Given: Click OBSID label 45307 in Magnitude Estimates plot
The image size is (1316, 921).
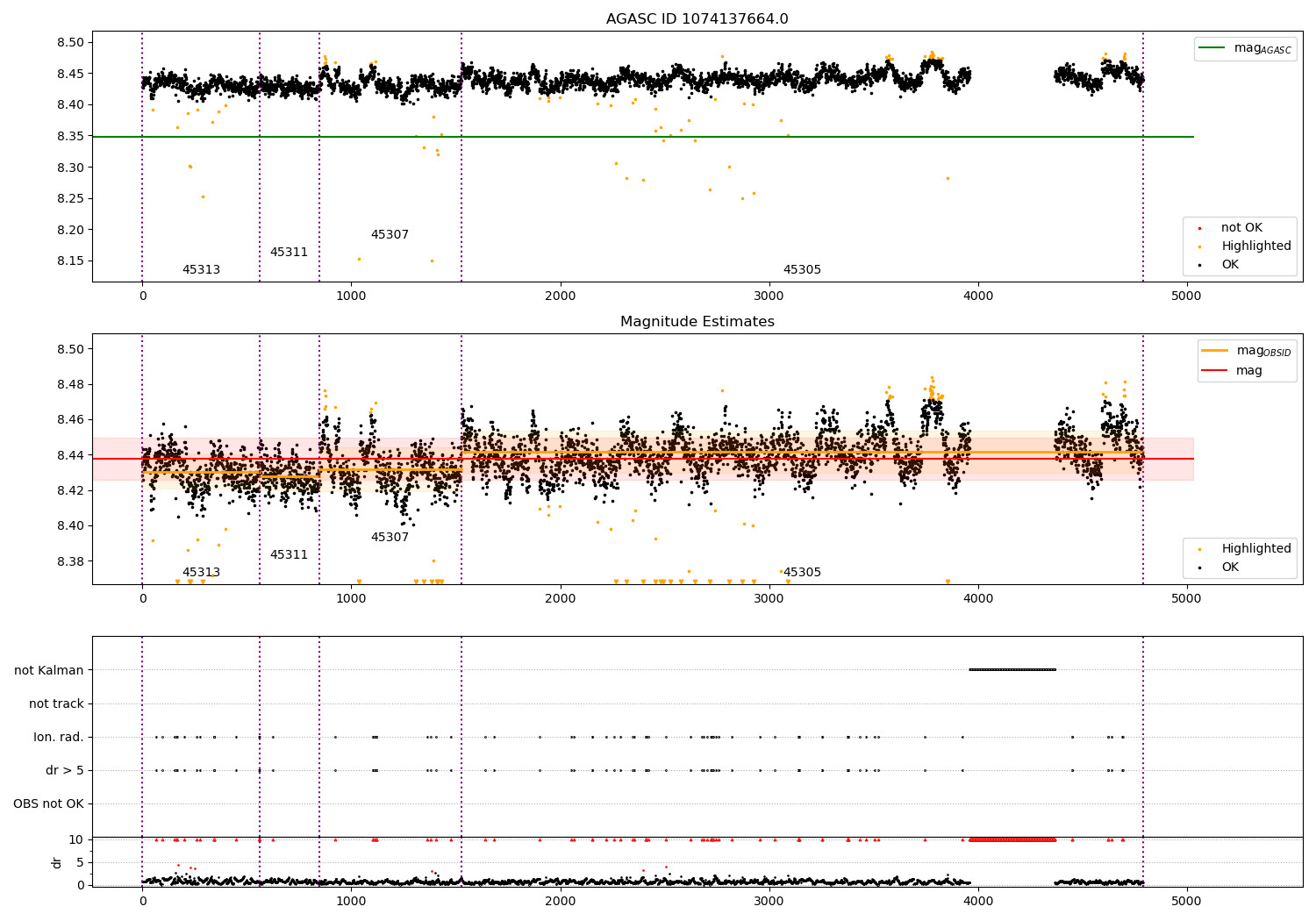Looking at the screenshot, I should coord(390,538).
